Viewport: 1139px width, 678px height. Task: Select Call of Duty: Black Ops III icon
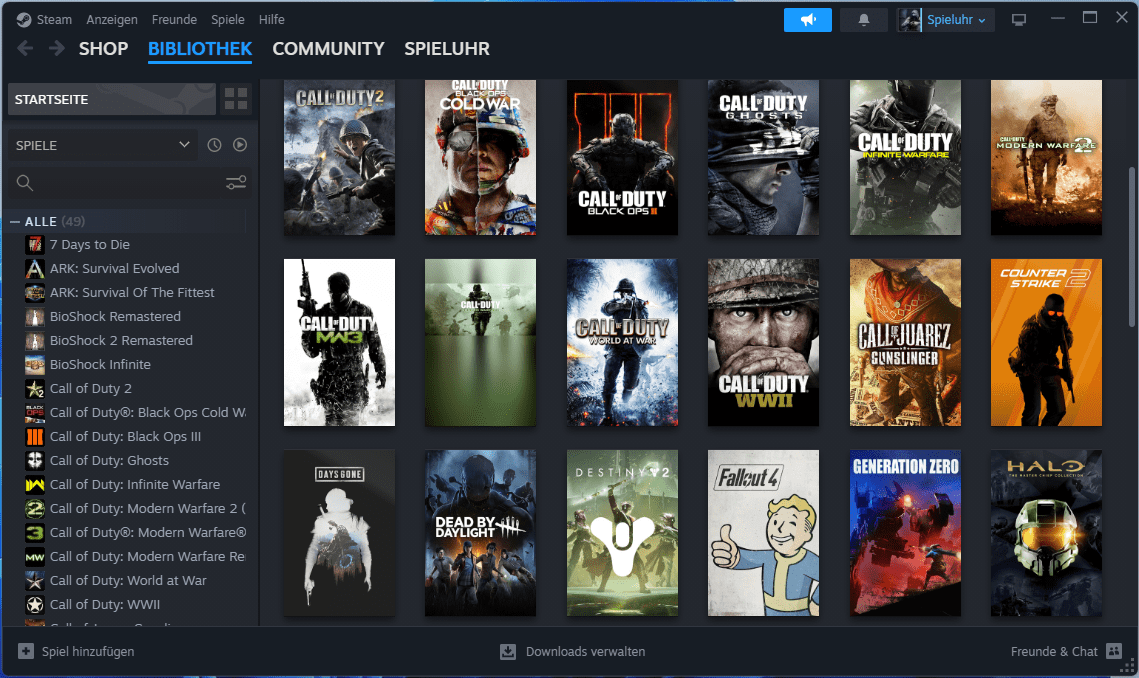click(x=34, y=437)
